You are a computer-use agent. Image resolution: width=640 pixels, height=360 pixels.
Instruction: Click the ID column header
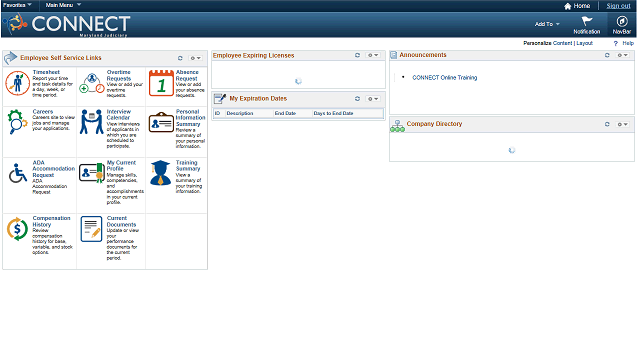218,113
